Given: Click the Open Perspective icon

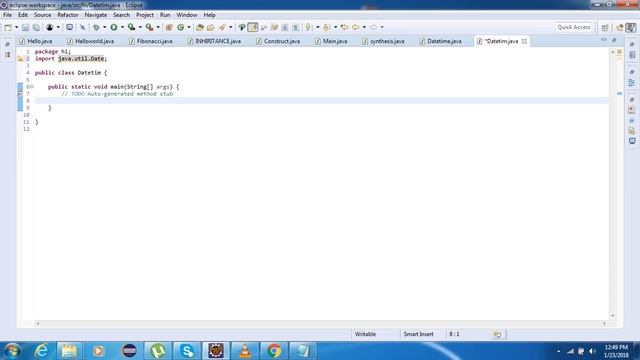Looking at the screenshot, I should [x=605, y=27].
